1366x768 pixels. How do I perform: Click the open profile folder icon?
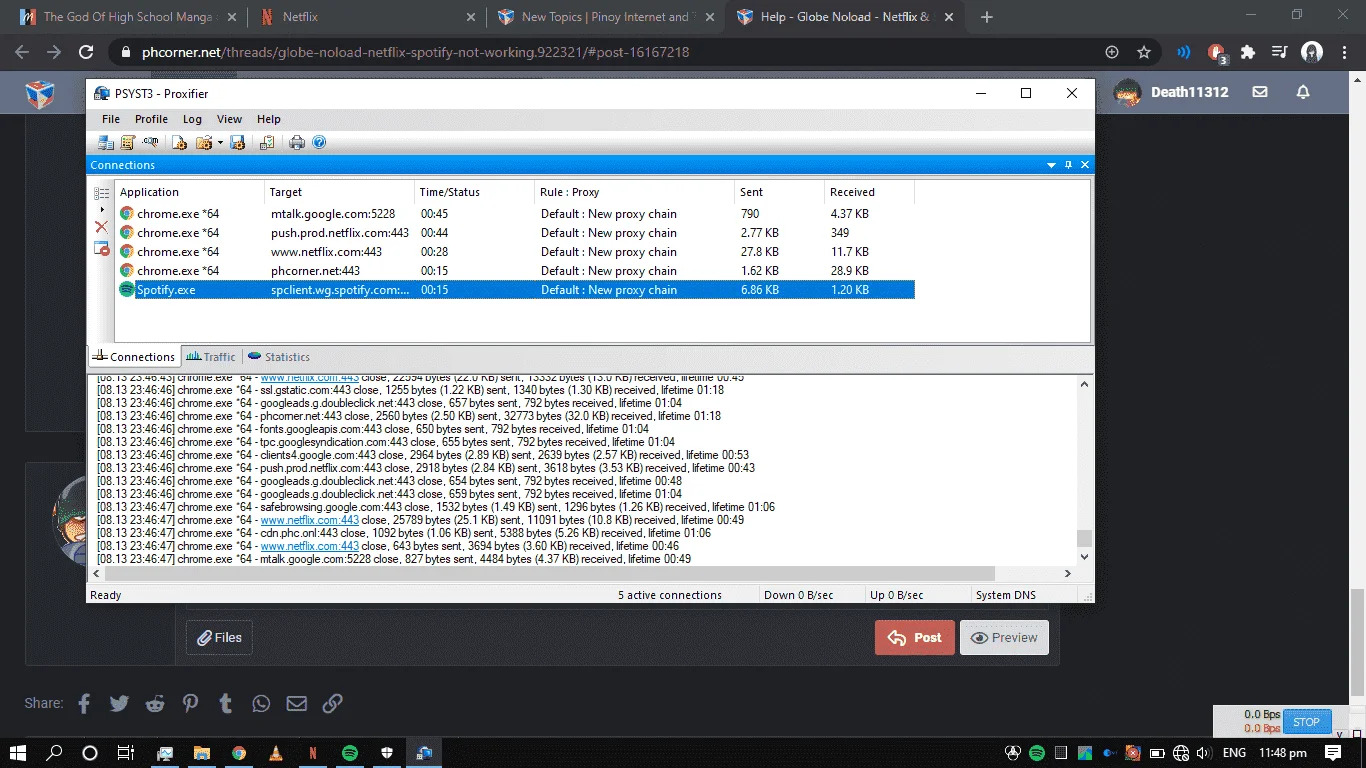[x=203, y=143]
